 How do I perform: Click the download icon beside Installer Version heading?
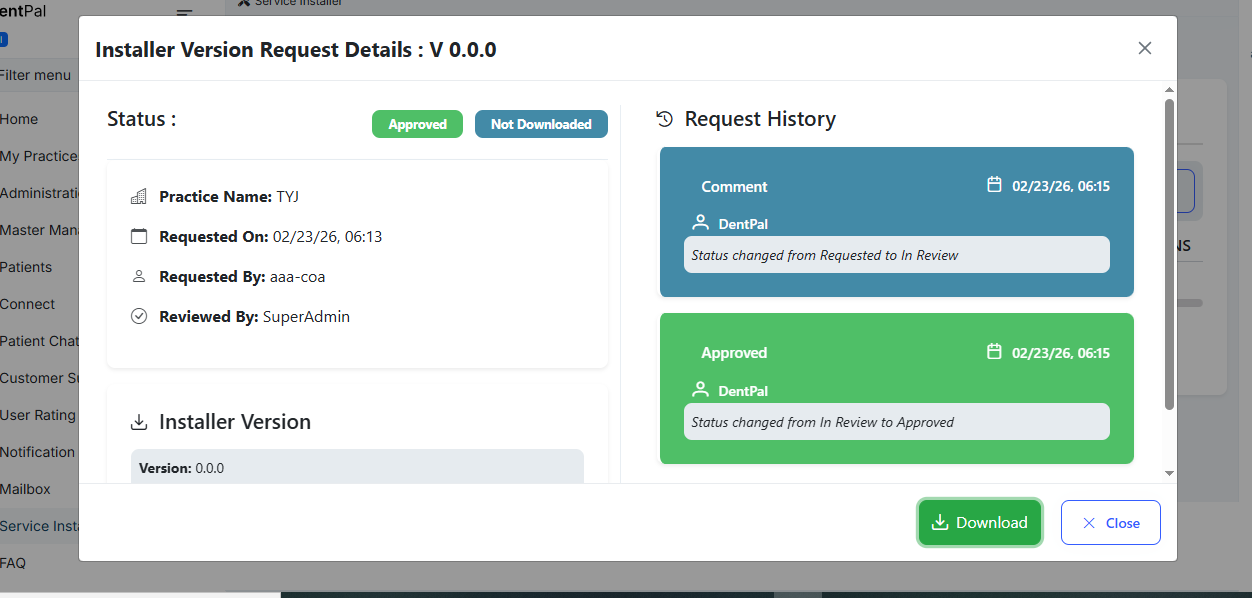[139, 423]
